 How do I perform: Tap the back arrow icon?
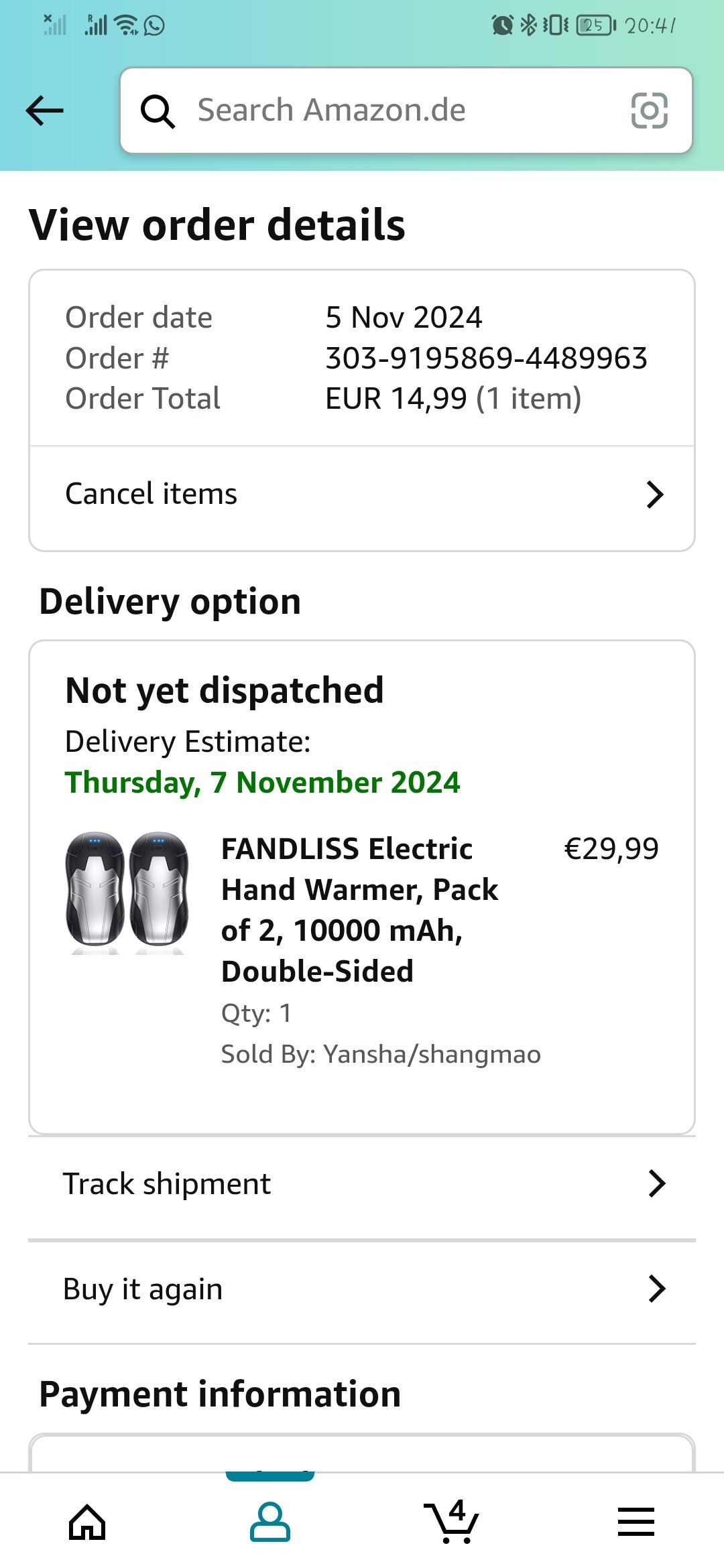pyautogui.click(x=45, y=111)
